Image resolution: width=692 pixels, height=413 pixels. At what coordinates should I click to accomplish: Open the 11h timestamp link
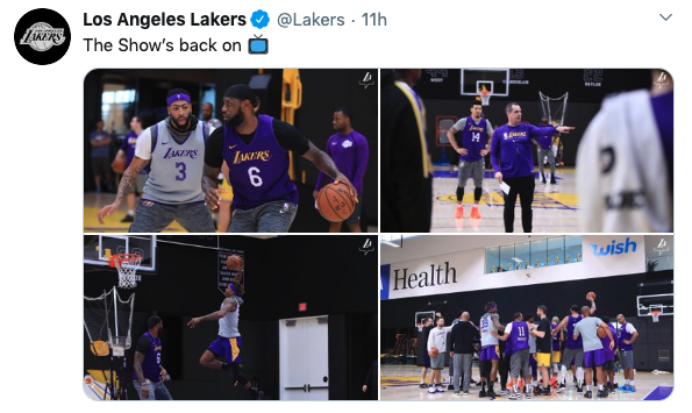point(374,20)
